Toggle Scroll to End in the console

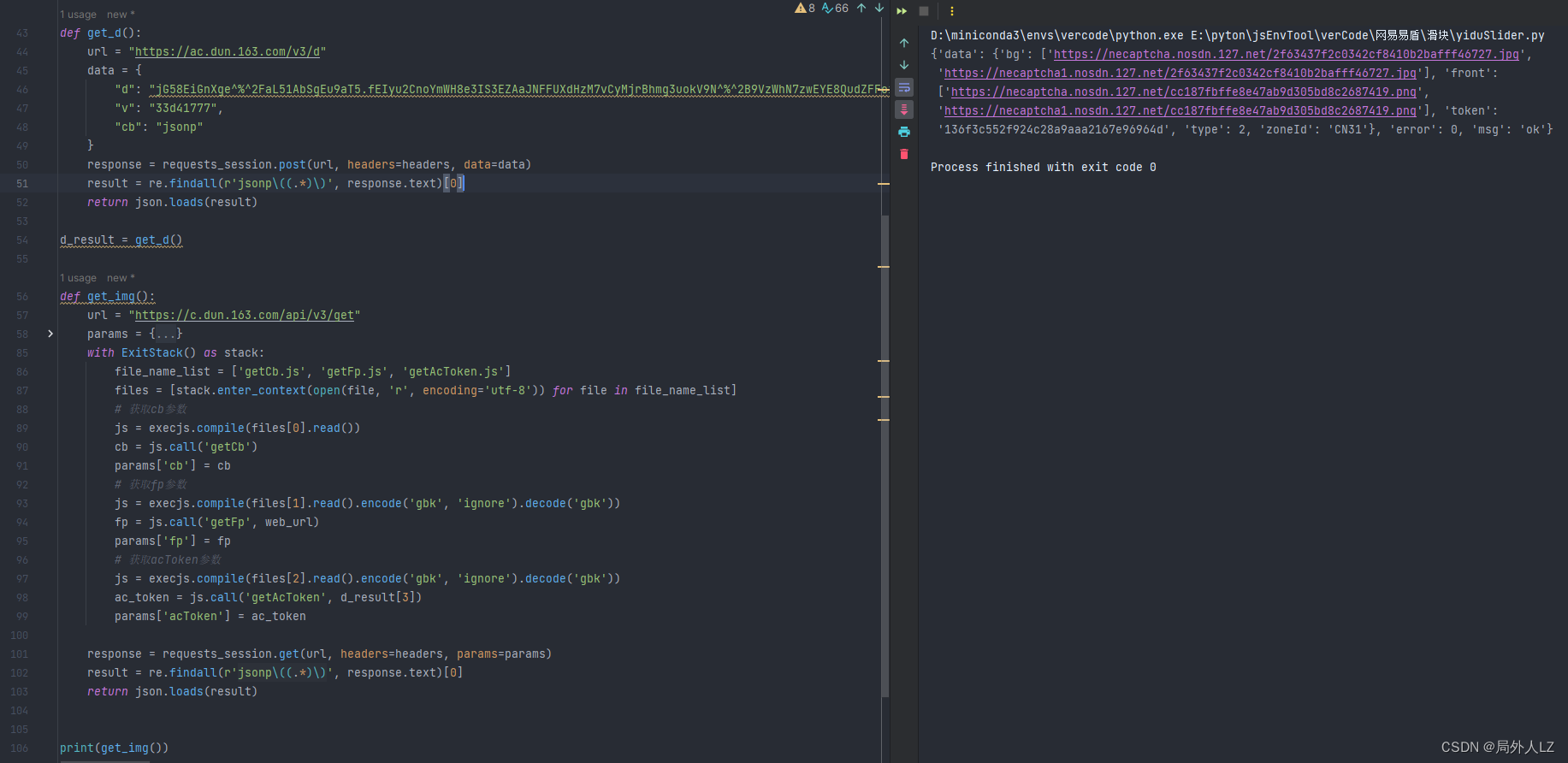coord(904,109)
